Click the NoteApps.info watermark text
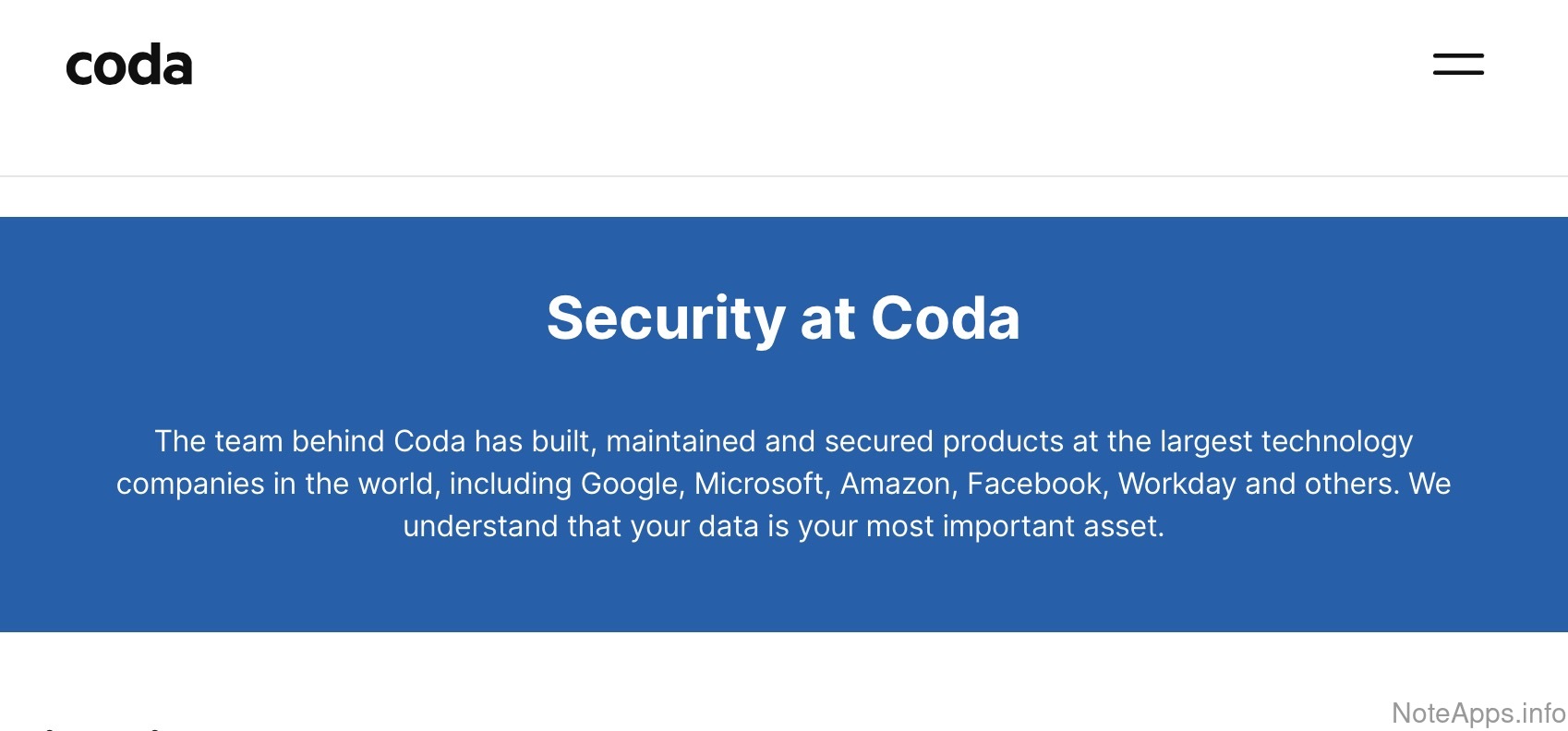Image resolution: width=1568 pixels, height=731 pixels. pos(1478,713)
